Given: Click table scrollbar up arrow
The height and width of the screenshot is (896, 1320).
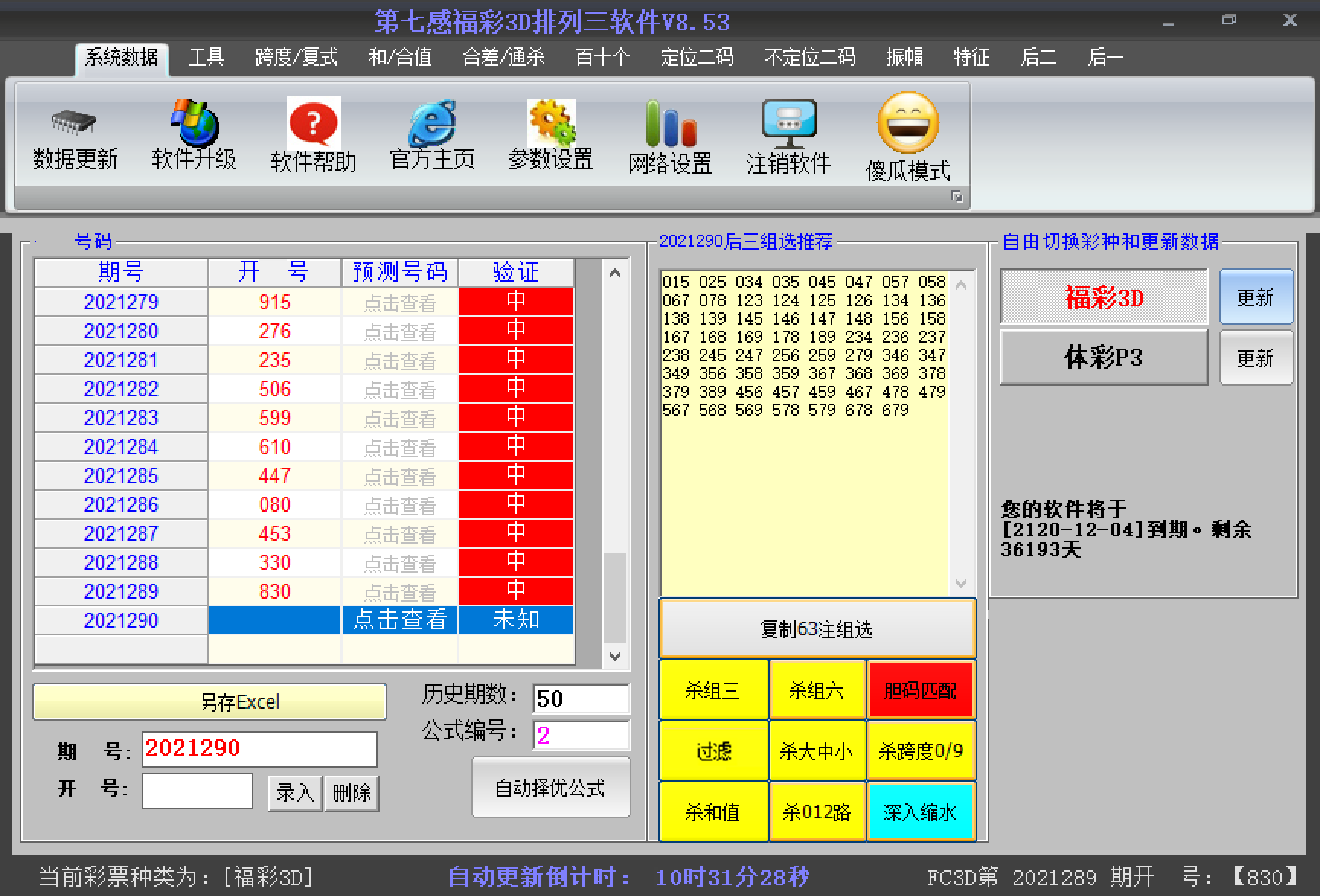Looking at the screenshot, I should click(615, 274).
